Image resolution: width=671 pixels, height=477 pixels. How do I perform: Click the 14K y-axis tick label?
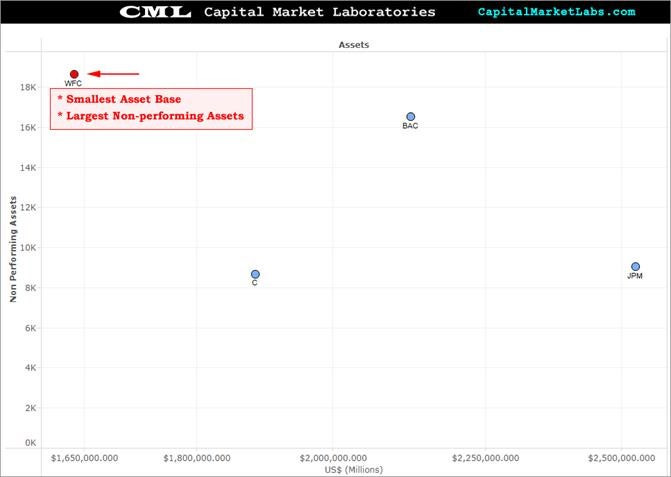pyautogui.click(x=28, y=167)
